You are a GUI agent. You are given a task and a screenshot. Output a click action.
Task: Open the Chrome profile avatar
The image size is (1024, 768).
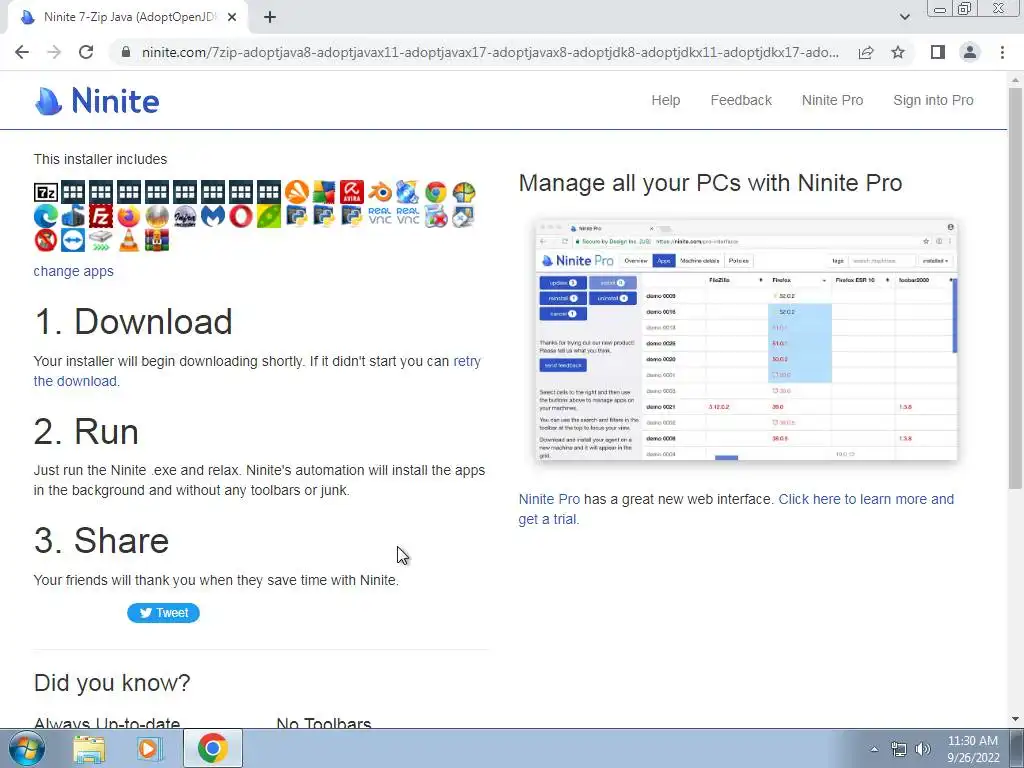(970, 52)
